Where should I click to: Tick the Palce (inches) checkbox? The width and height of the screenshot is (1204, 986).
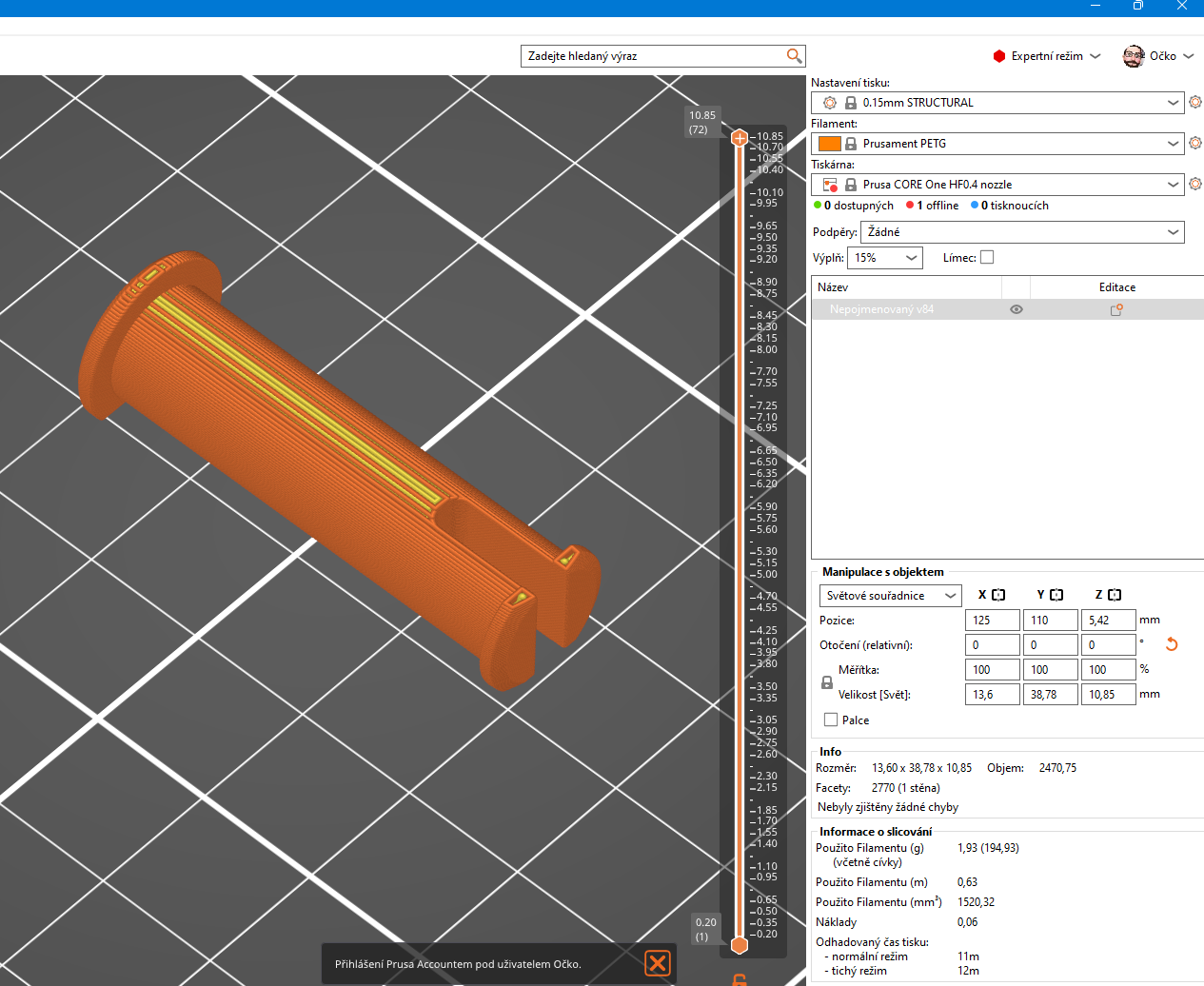[x=831, y=720]
